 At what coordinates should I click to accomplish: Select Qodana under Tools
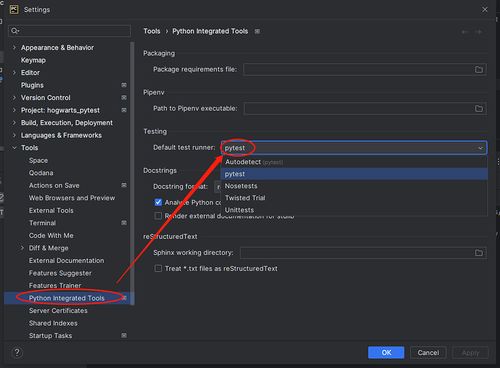coord(41,173)
